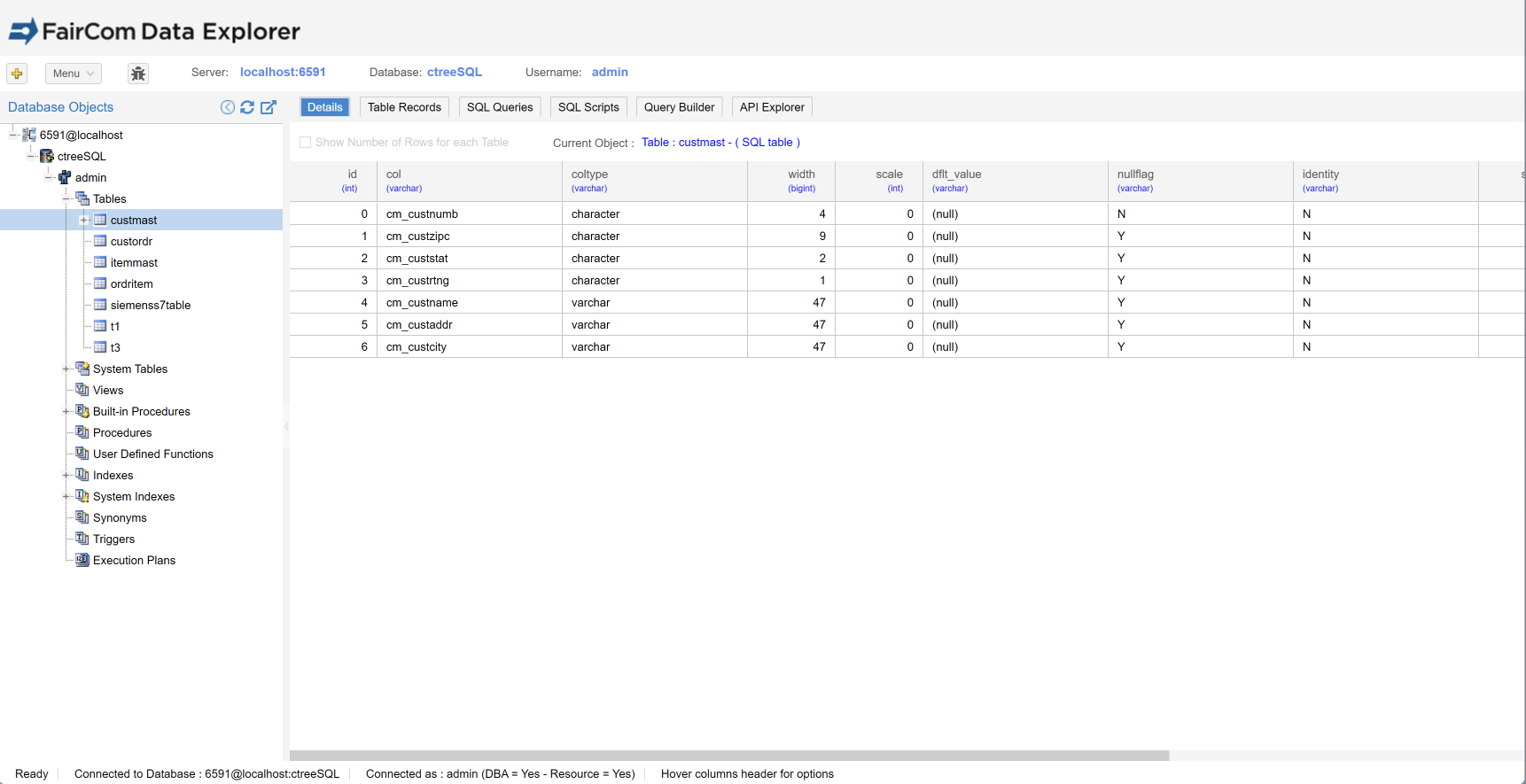Click the scale column header
The width and height of the screenshot is (1526, 784).
pos(879,181)
